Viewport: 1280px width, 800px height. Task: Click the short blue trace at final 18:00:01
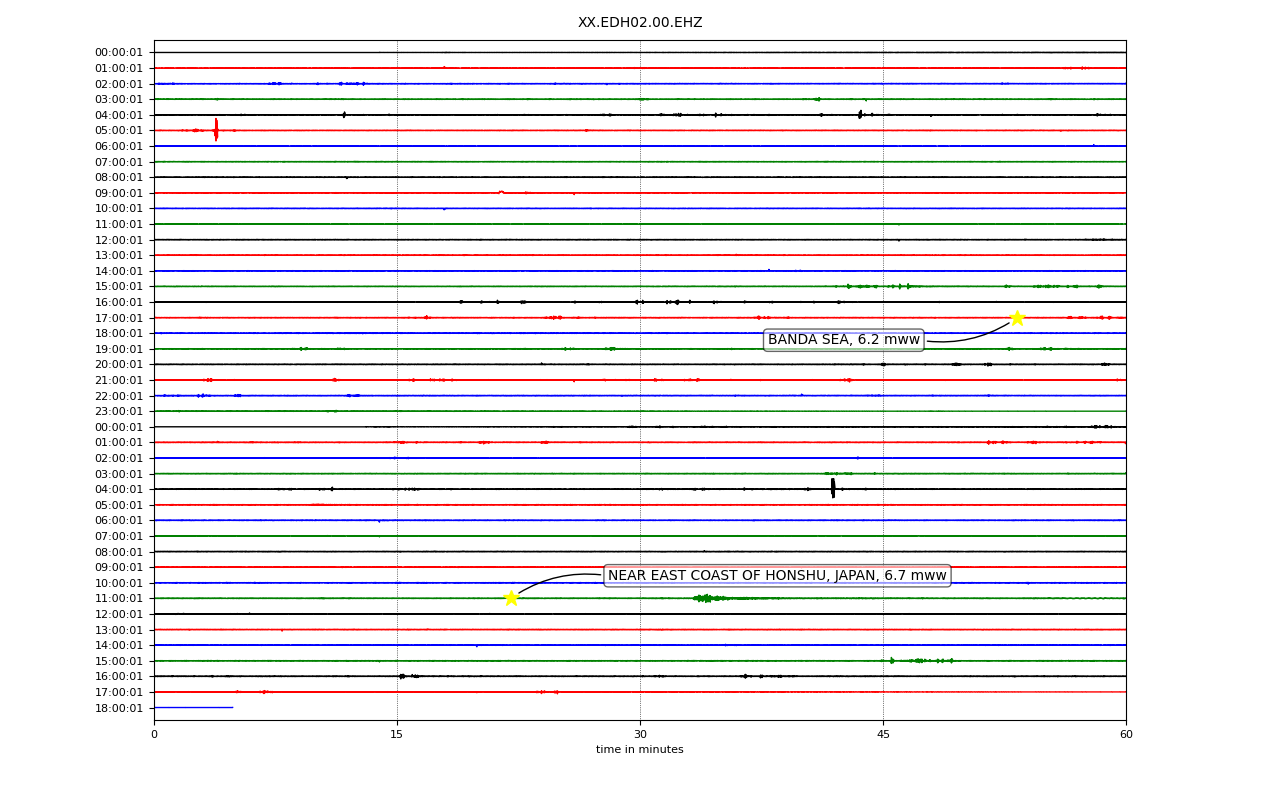point(193,707)
